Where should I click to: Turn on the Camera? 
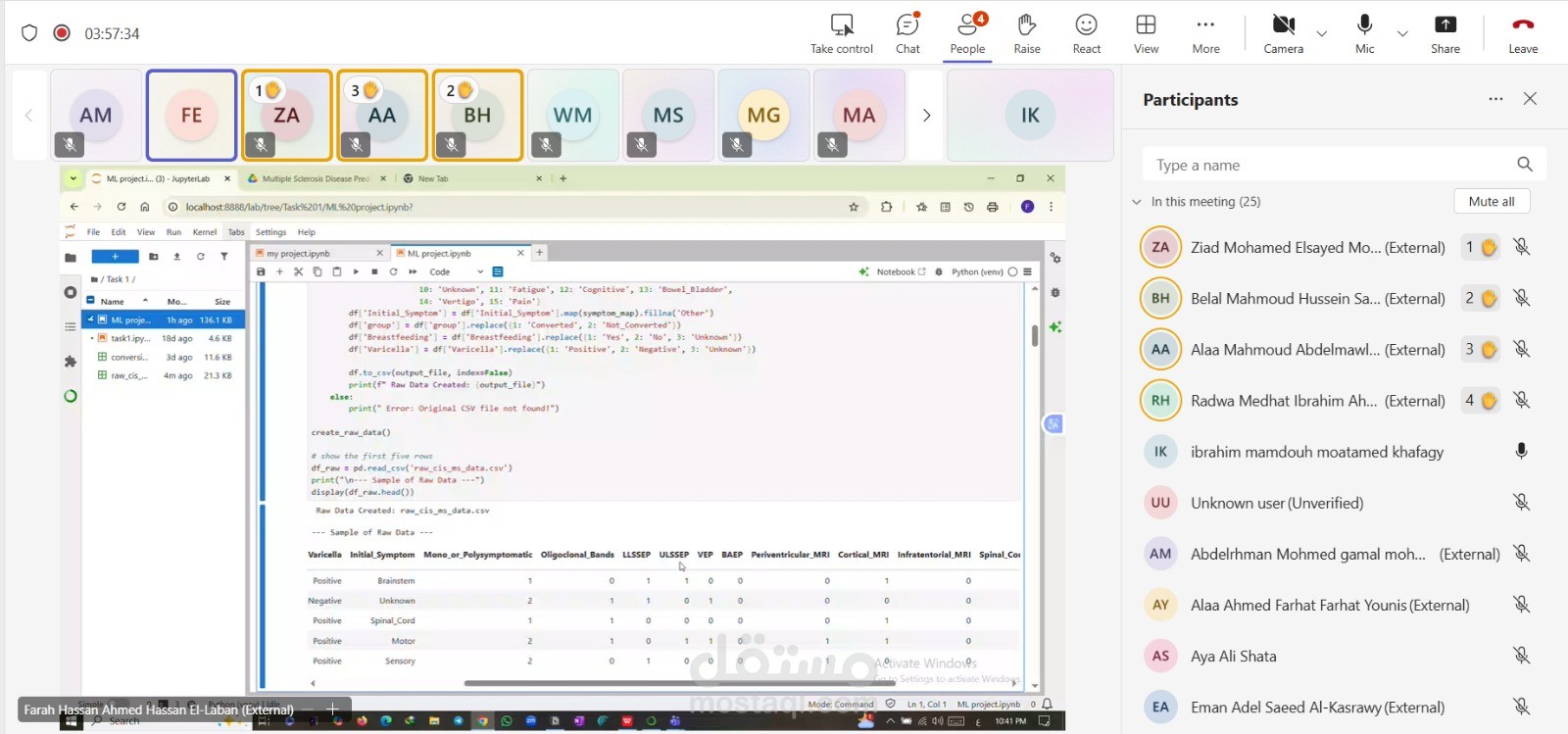pos(1283,33)
